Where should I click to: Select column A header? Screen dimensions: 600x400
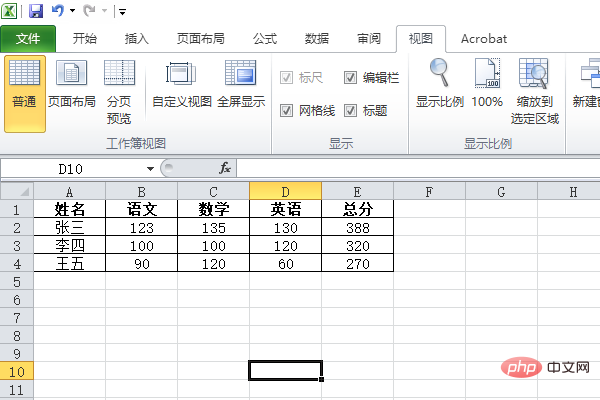pos(70,191)
